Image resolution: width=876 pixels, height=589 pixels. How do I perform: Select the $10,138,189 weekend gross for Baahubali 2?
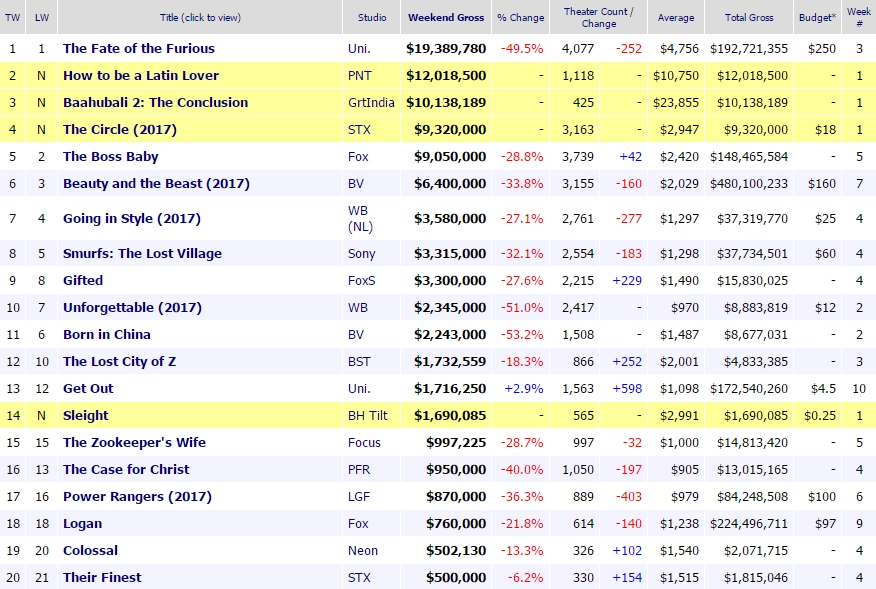446,102
